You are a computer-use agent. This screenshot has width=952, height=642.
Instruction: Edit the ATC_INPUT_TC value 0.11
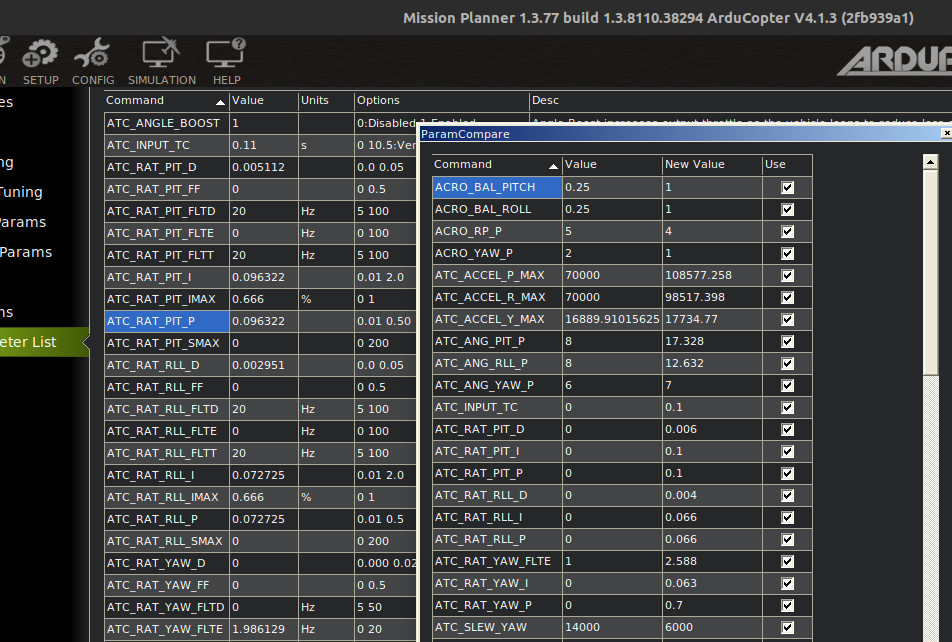coord(264,145)
